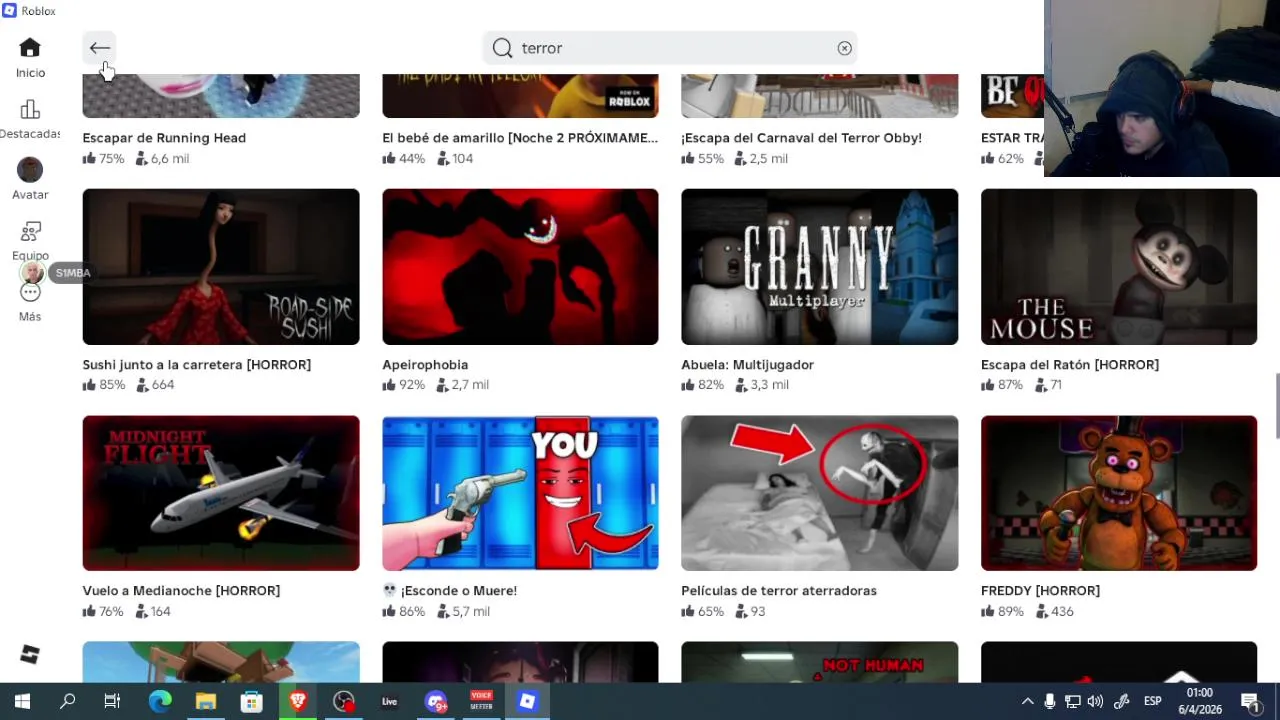Switch to the Brave browser on the taskbar
This screenshot has width=1280, height=720.
pos(298,702)
